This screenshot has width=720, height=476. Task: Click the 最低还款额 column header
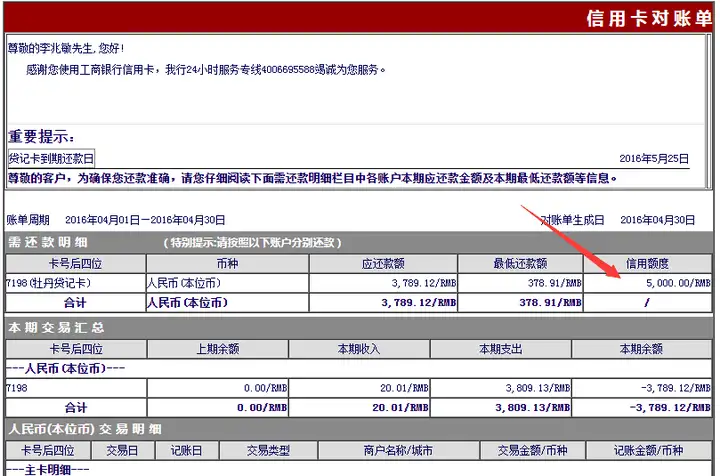520,264
